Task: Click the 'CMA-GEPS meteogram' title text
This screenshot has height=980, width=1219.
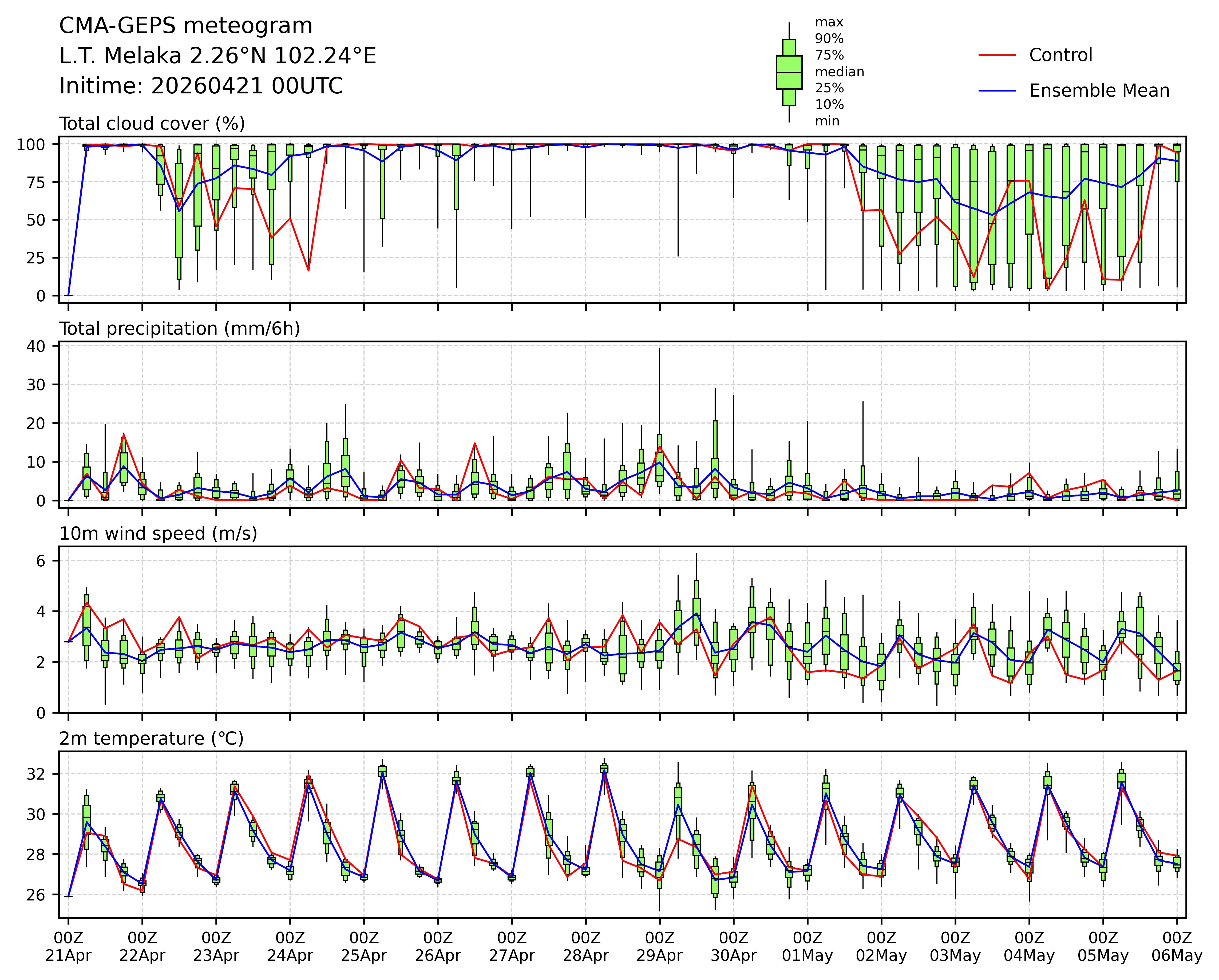Action: pyautogui.click(x=185, y=26)
